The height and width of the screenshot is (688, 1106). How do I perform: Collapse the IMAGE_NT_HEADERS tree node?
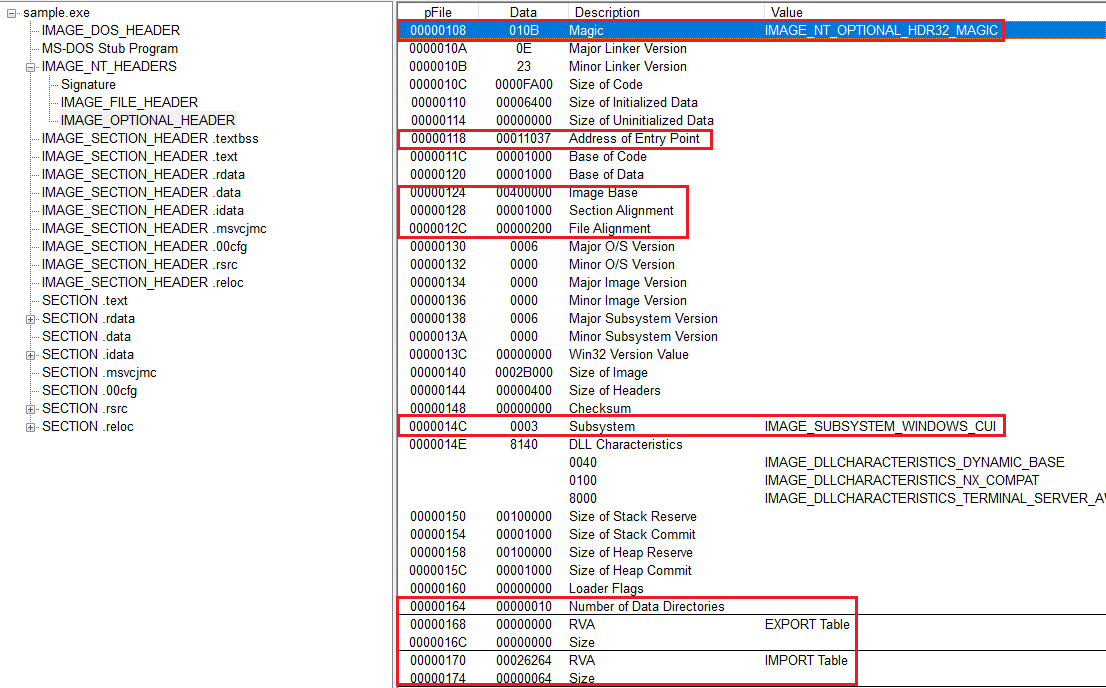coord(31,67)
